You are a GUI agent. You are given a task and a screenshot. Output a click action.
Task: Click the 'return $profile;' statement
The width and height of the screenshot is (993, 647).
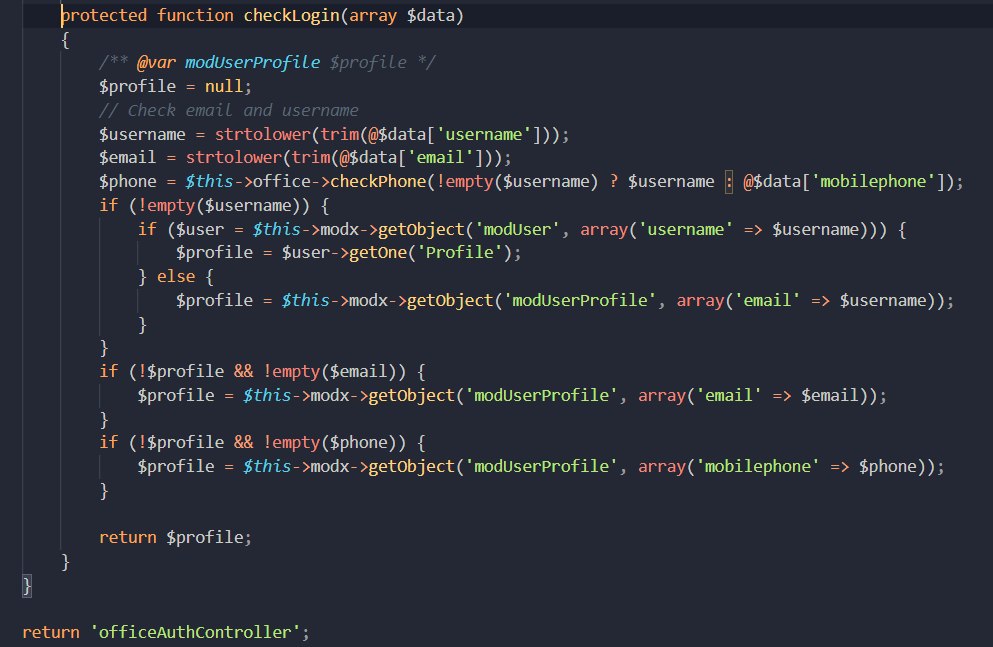(175, 537)
